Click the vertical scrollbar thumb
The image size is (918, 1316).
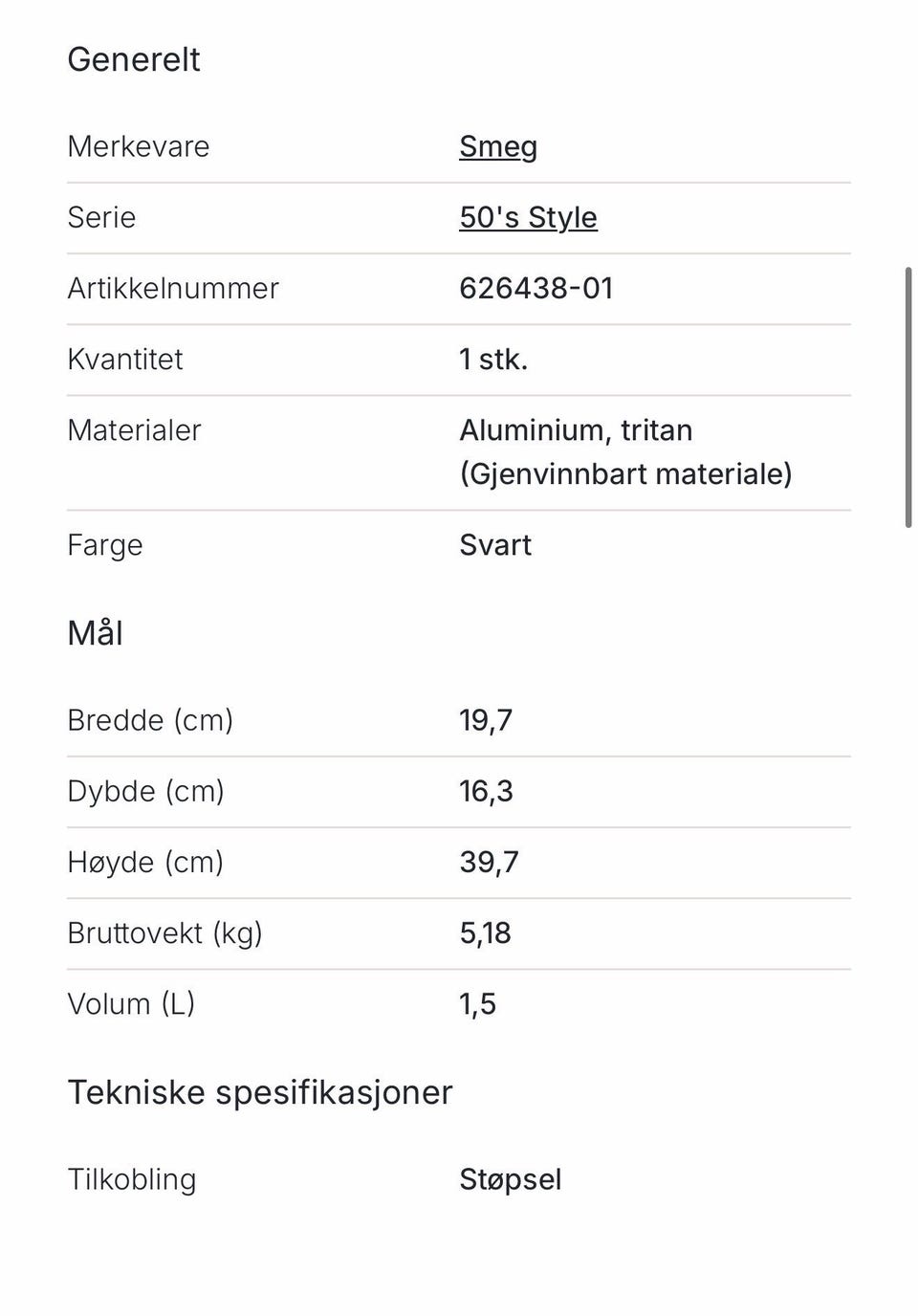click(x=908, y=397)
